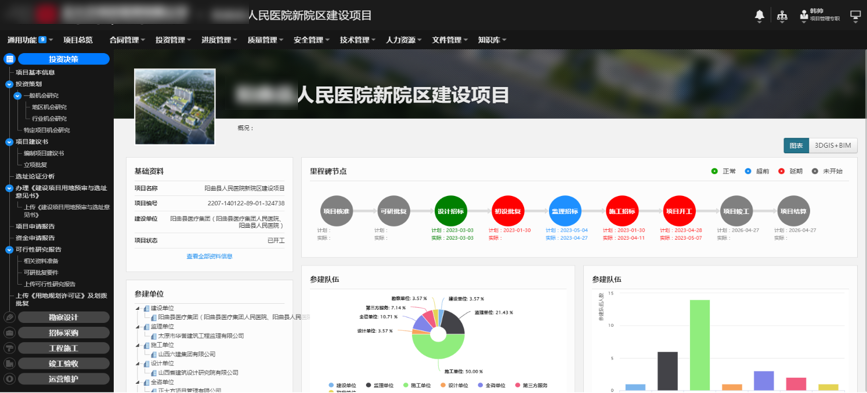This screenshot has width=867, height=393.
Task: Toggle 全咨单位 series in pie chart legend
Action: pos(493,385)
